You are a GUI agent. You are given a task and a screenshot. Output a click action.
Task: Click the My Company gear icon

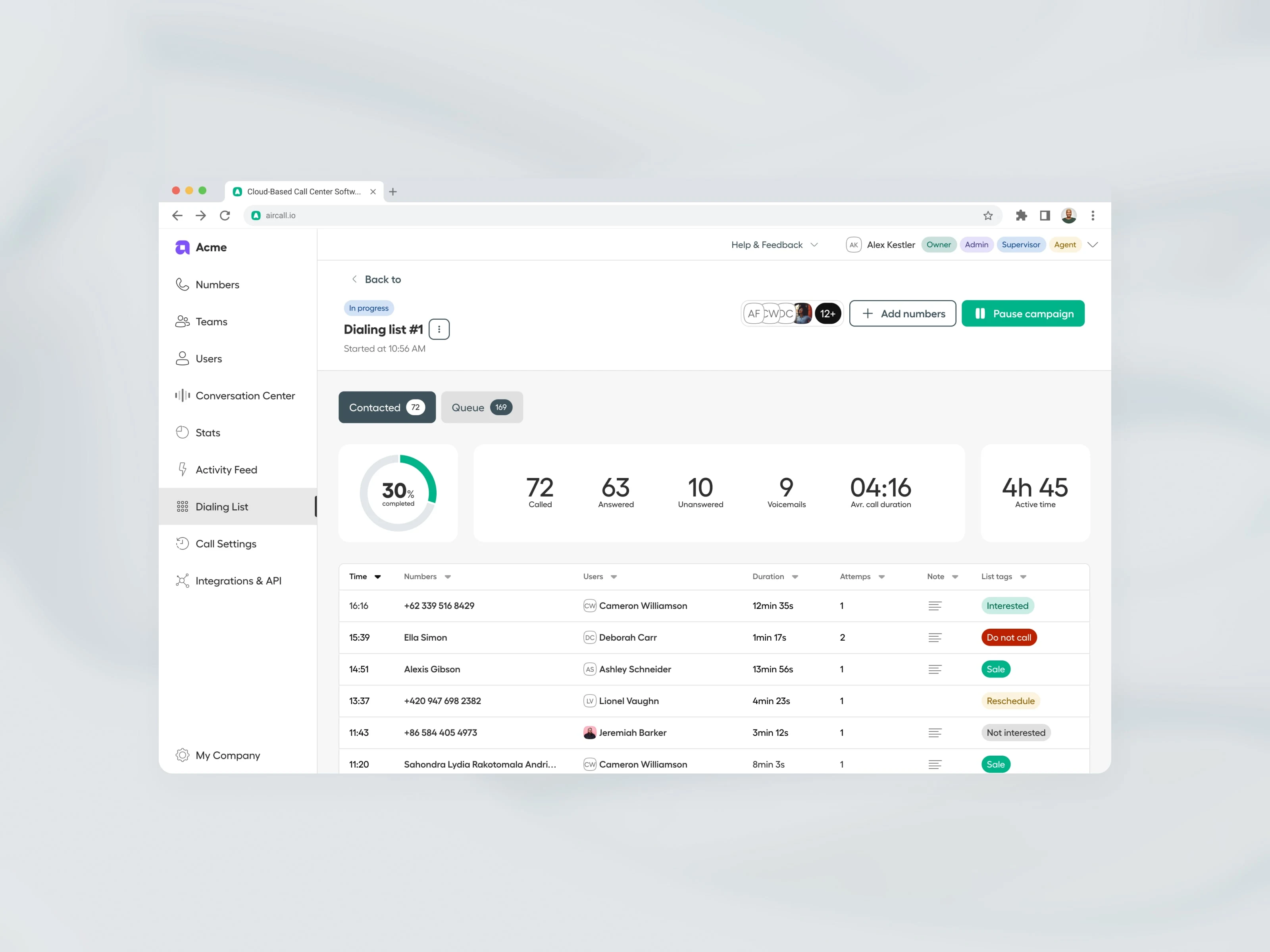pos(182,755)
